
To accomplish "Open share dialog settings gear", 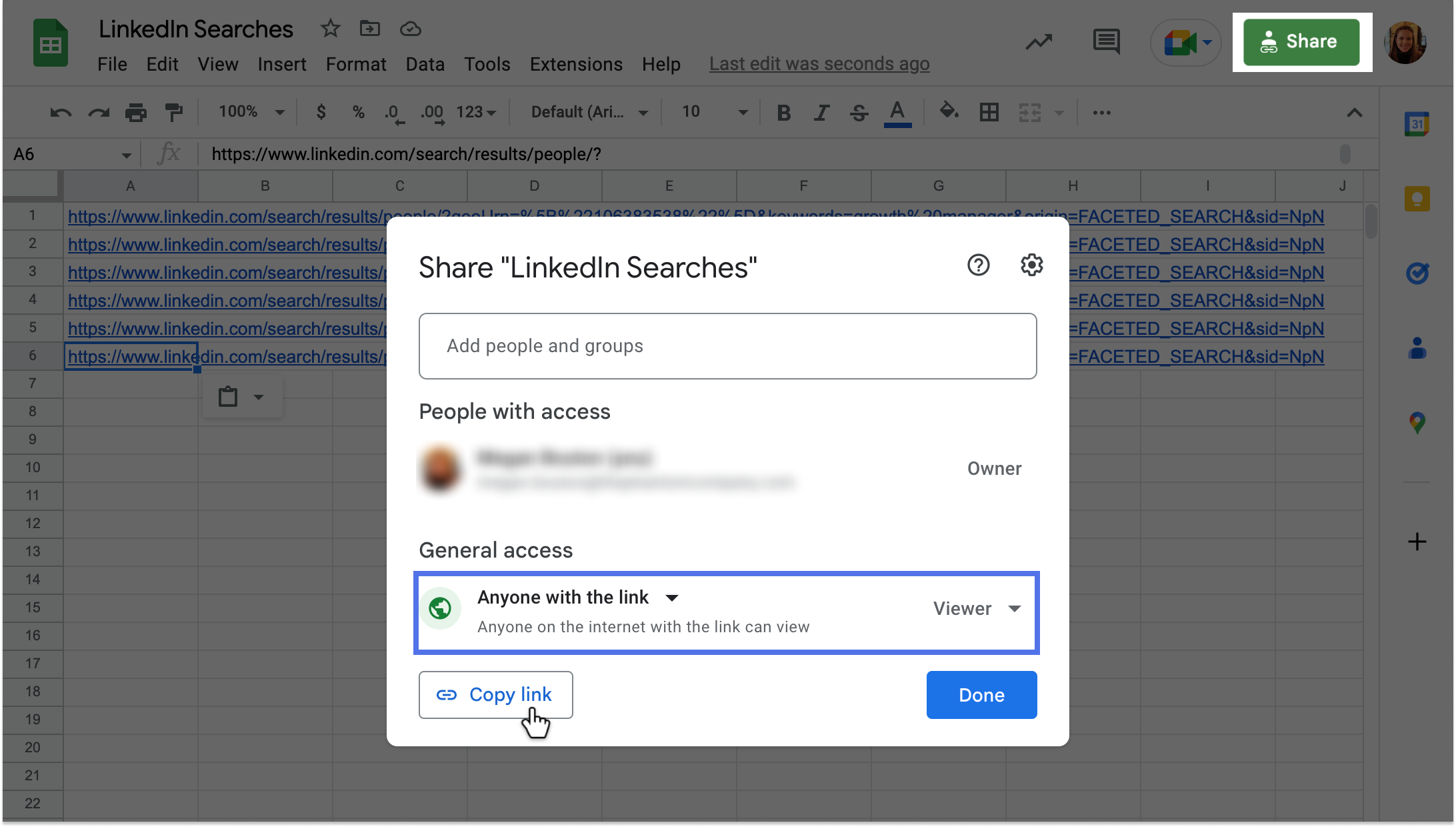I will (x=1031, y=265).
